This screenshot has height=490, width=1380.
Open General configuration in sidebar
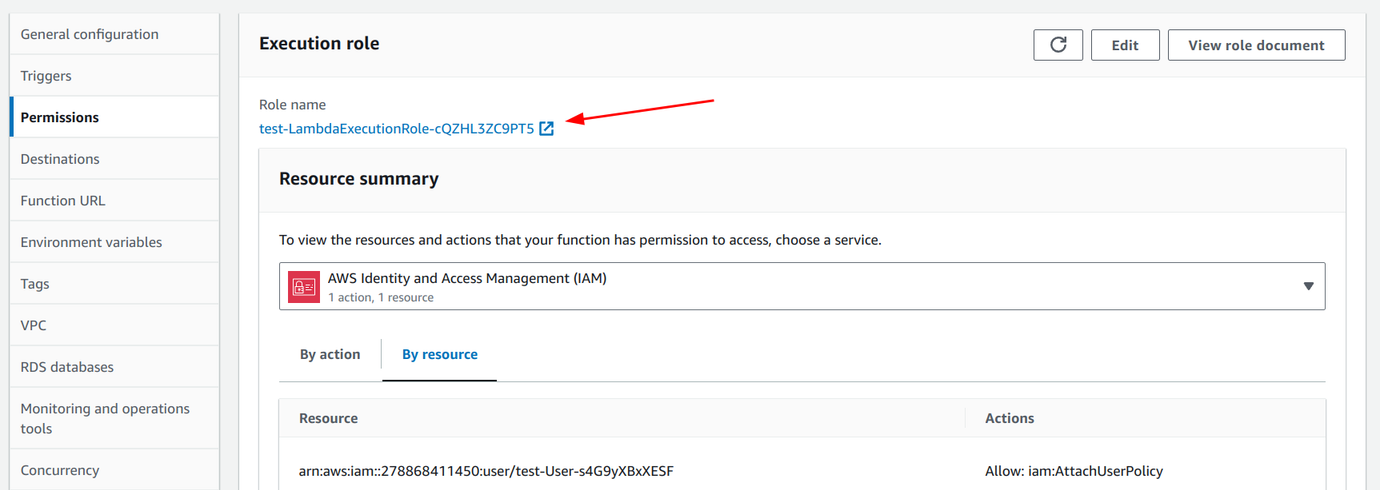(x=90, y=34)
